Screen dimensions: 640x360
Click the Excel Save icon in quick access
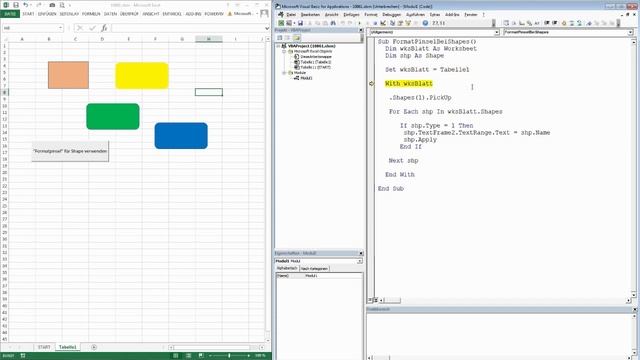click(x=16, y=5)
